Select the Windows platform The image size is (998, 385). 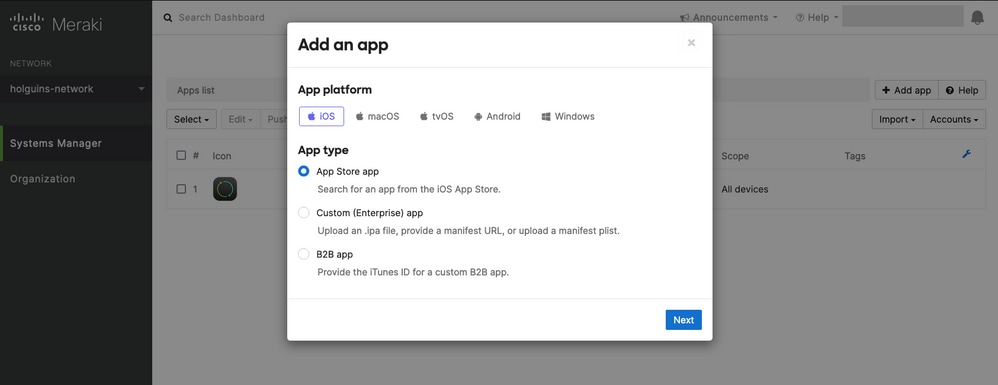click(568, 116)
